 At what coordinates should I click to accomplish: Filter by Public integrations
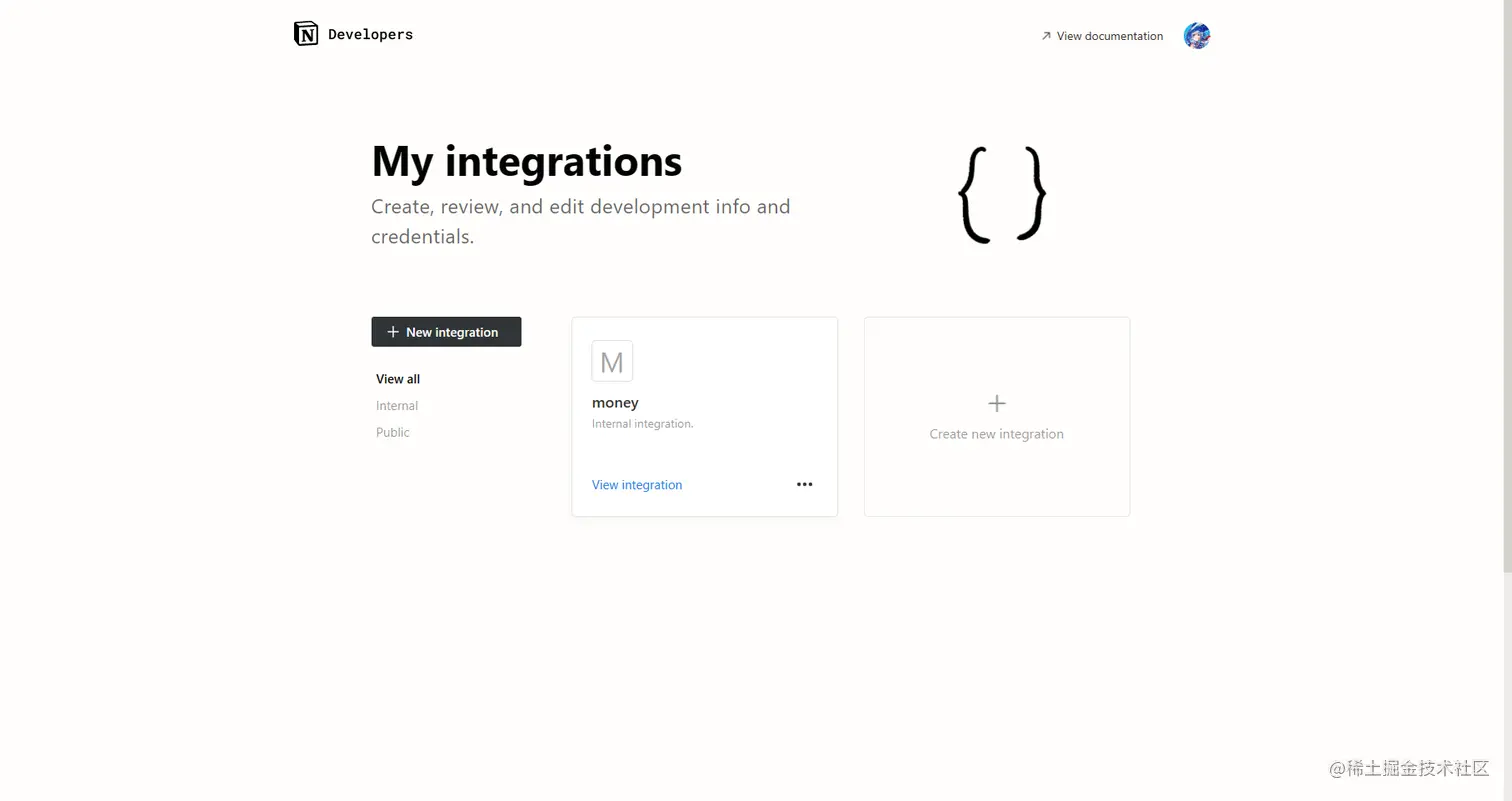393,433
